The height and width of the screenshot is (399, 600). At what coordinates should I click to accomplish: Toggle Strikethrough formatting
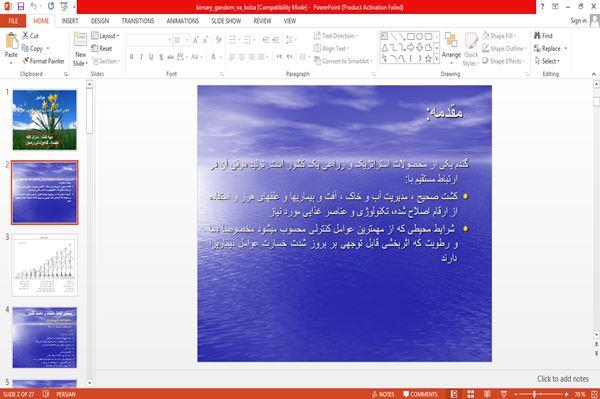(170, 57)
